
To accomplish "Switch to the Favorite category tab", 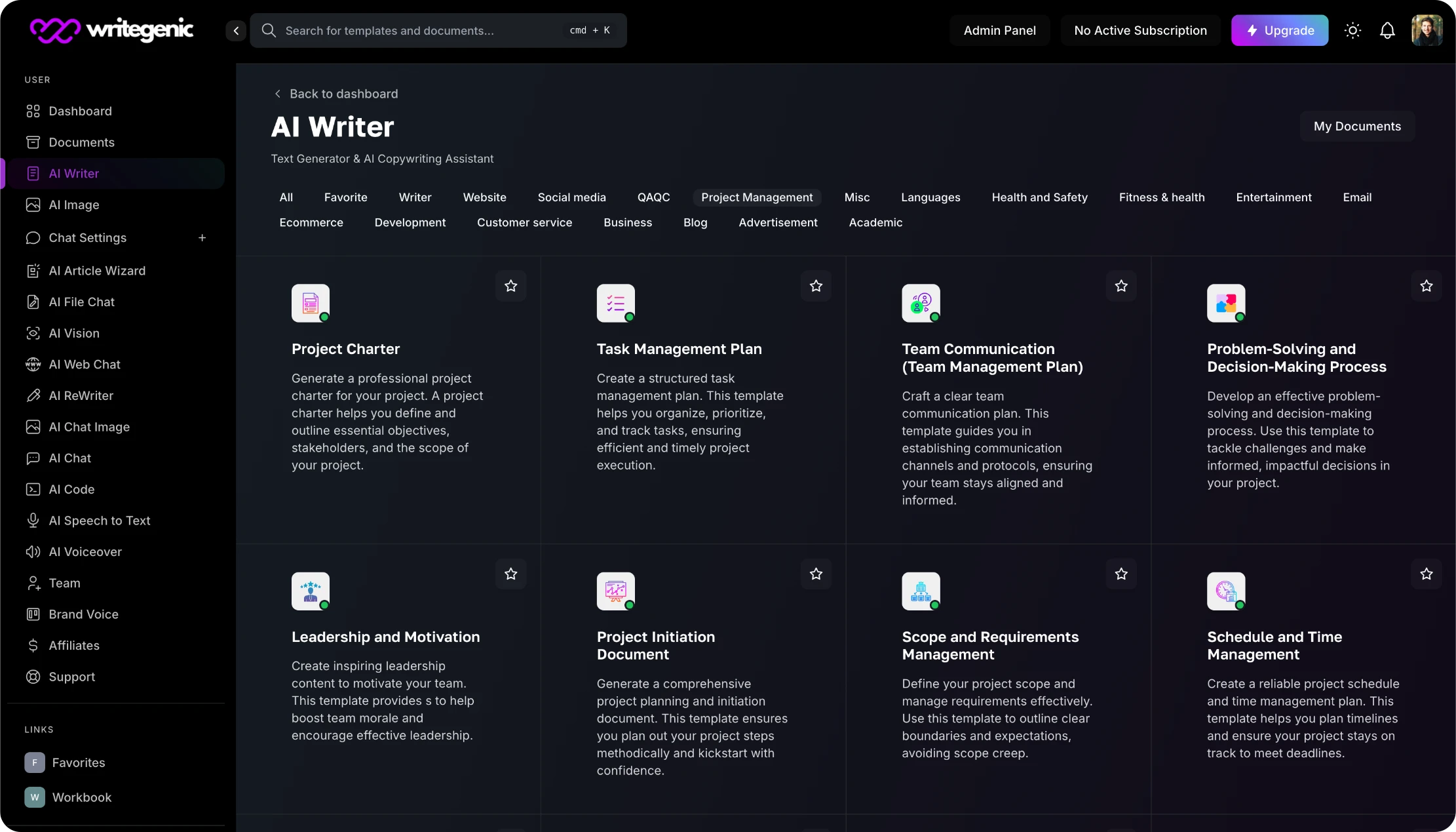I will click(346, 197).
